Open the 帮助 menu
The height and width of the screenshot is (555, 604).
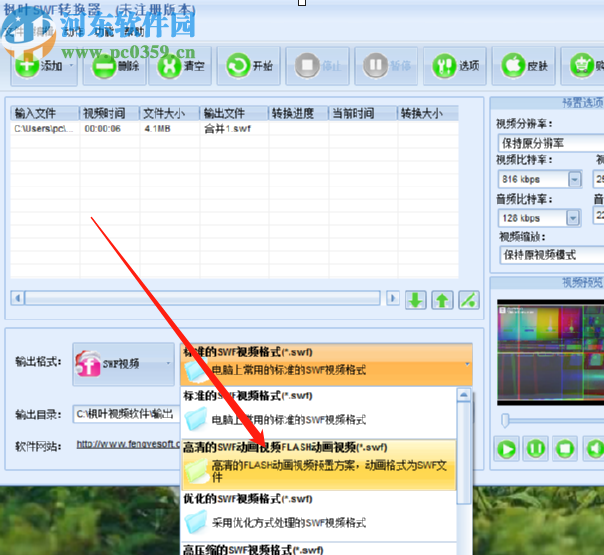[x=134, y=32]
